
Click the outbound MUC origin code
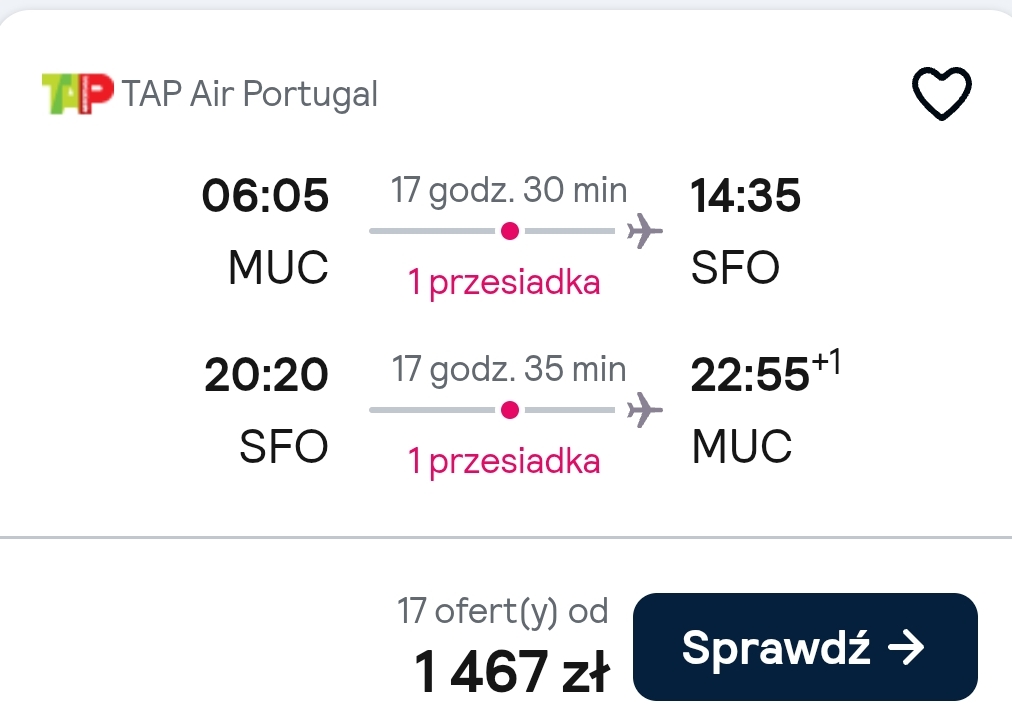pyautogui.click(x=278, y=267)
